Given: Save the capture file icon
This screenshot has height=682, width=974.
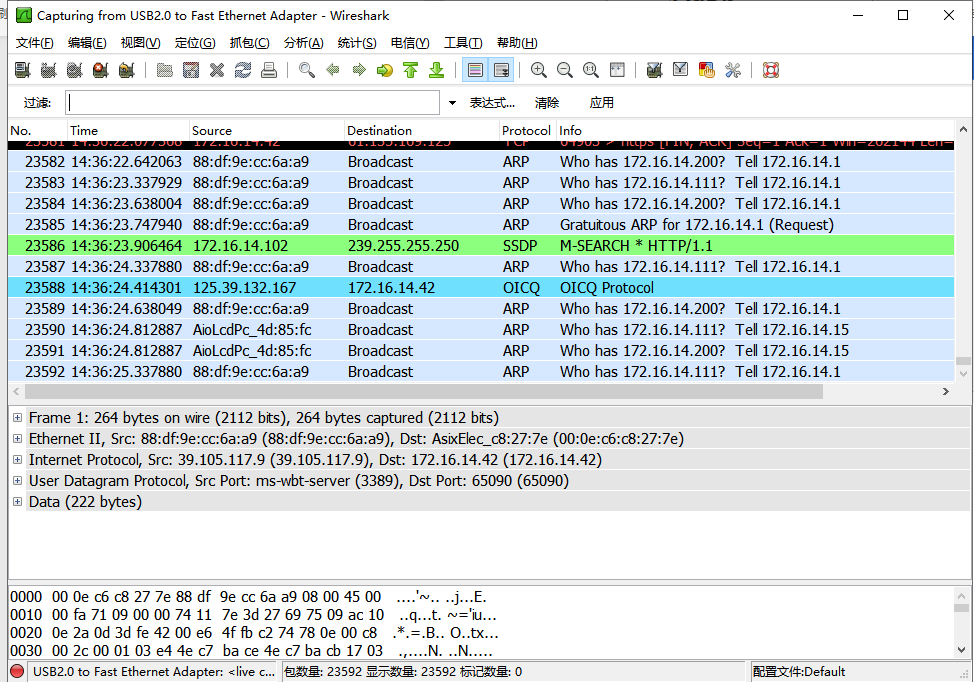Looking at the screenshot, I should [x=191, y=70].
